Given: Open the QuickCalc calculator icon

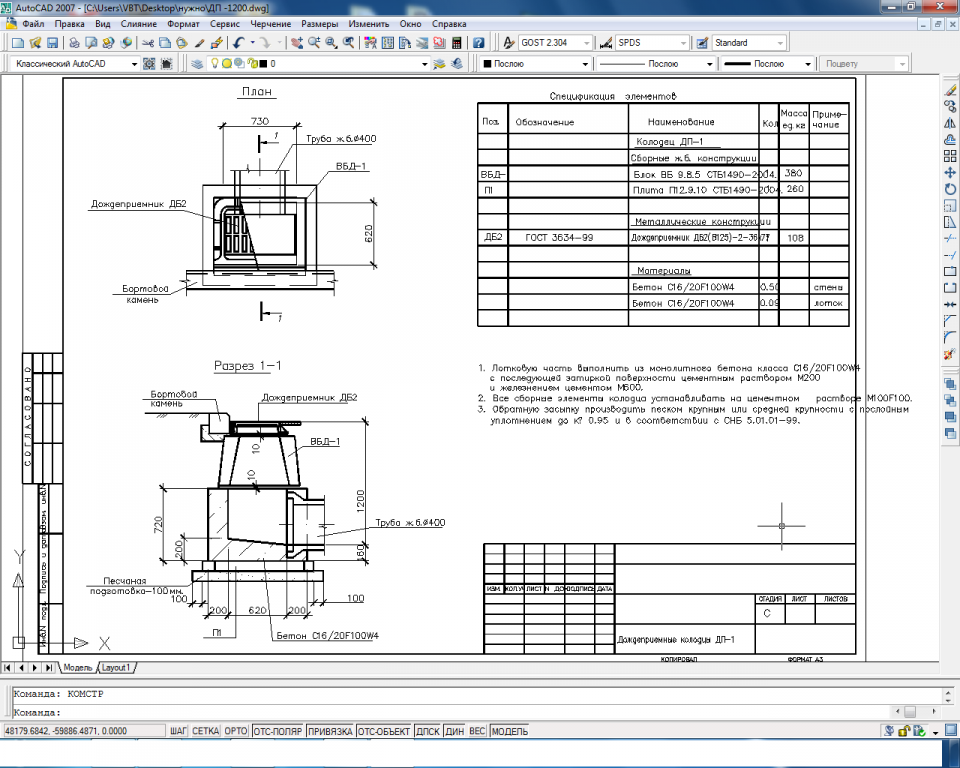Looking at the screenshot, I should pos(456,43).
